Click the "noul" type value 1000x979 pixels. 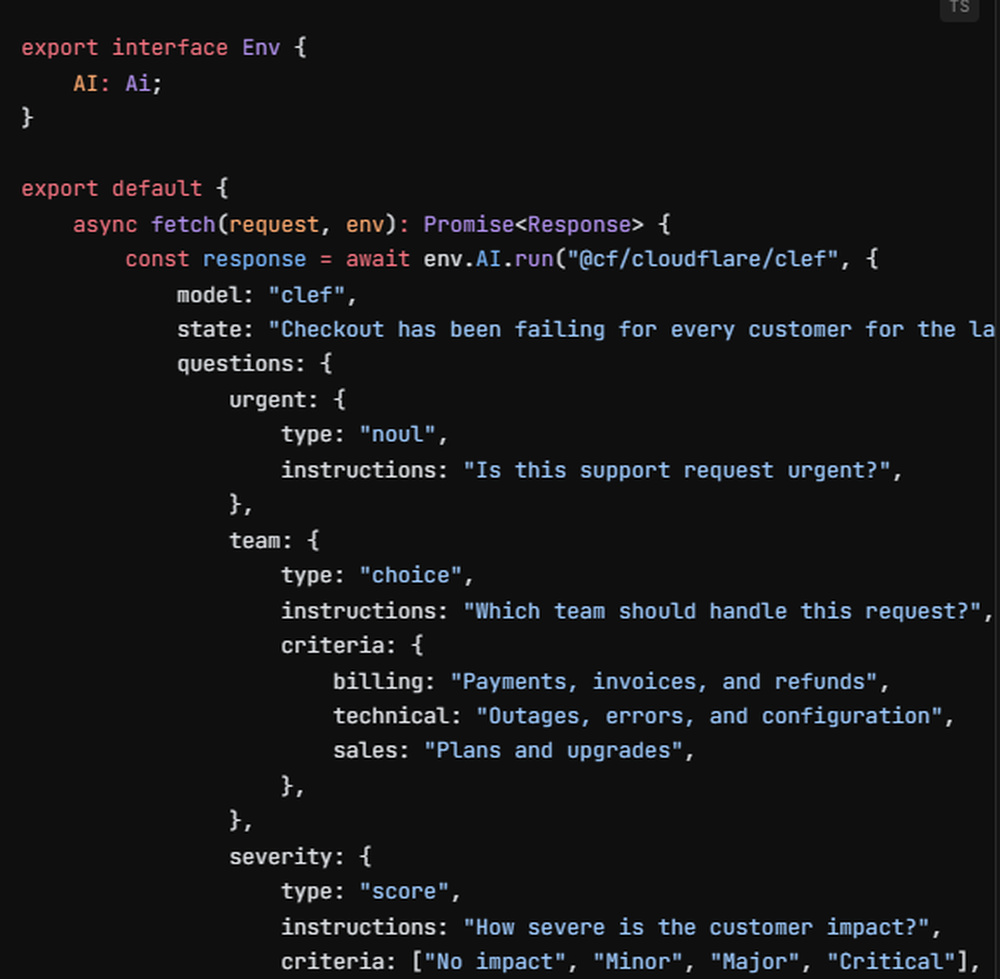pyautogui.click(x=397, y=435)
